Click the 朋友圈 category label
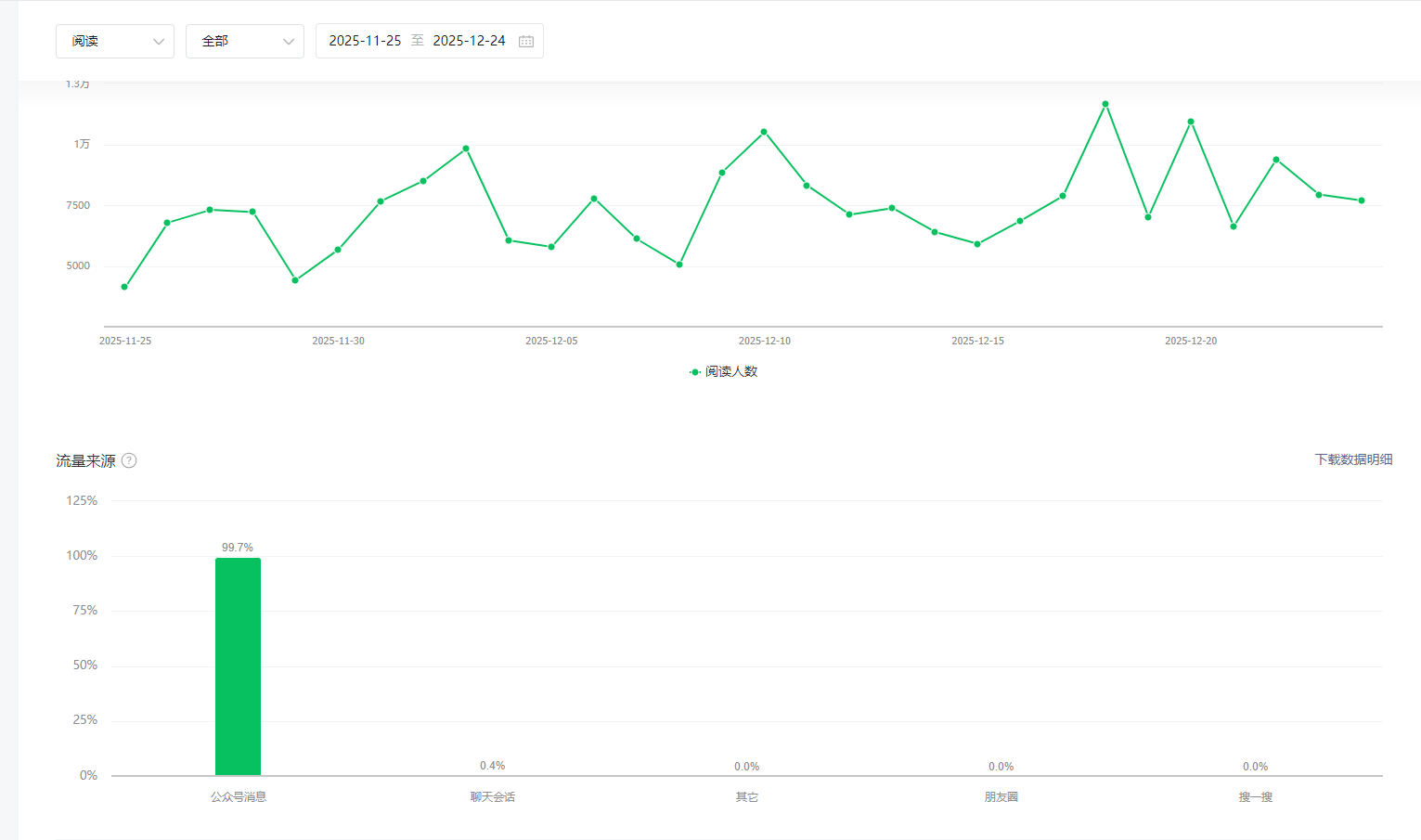 pos(1001,796)
